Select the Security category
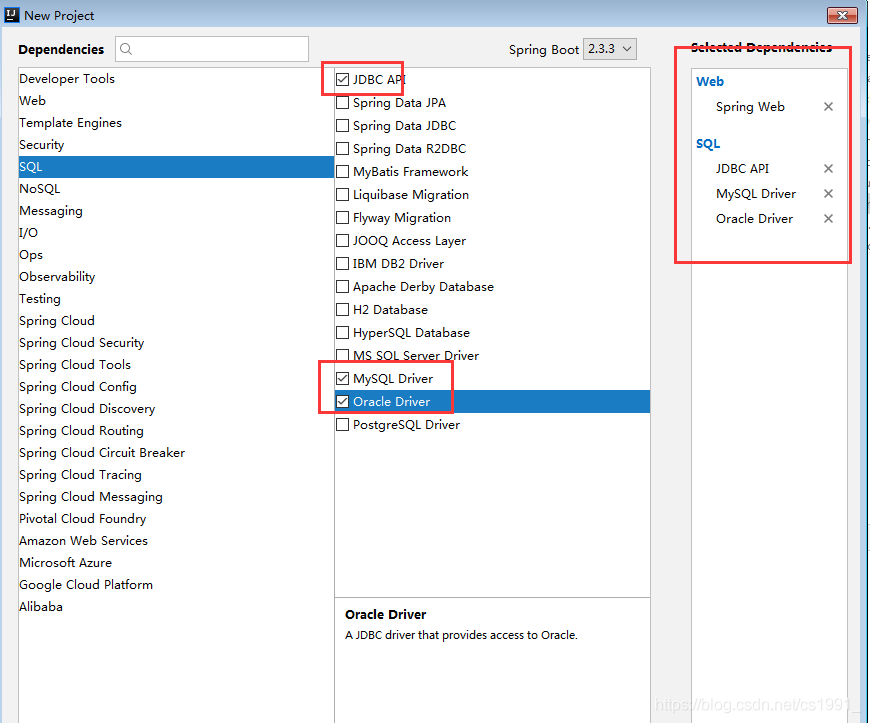Image resolution: width=870 pixels, height=723 pixels. [176, 145]
